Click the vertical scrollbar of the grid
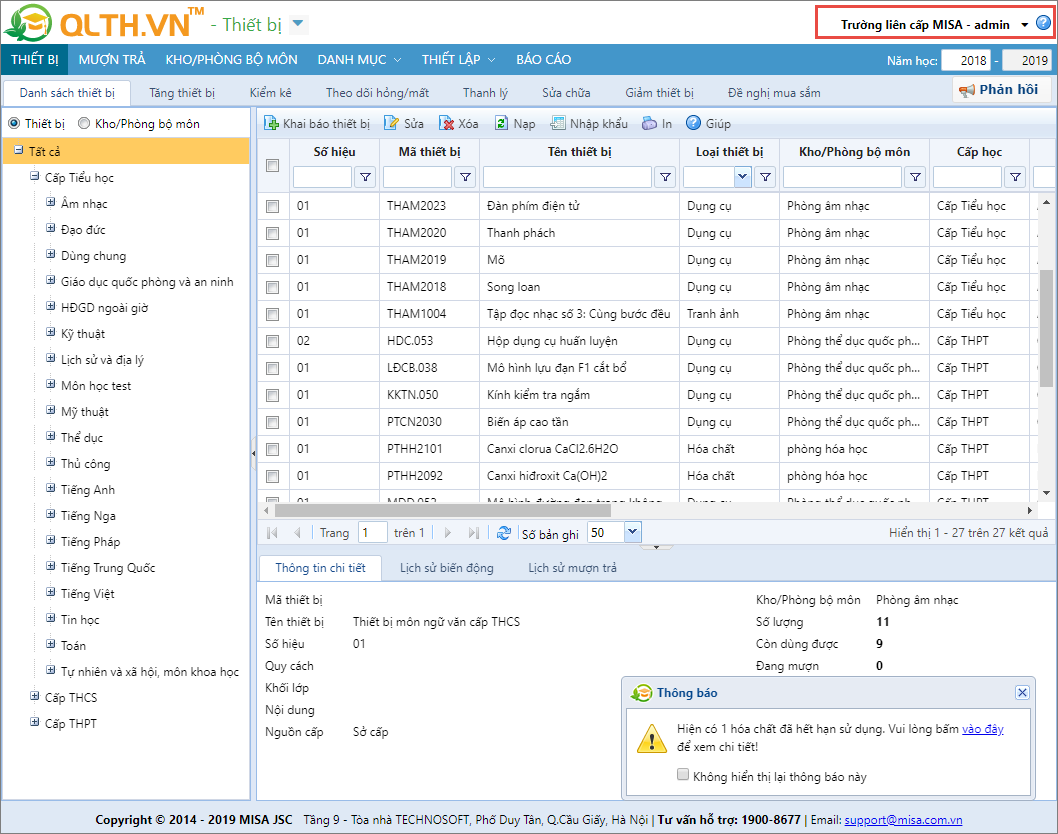This screenshot has height=834, width=1058. [x=1046, y=328]
